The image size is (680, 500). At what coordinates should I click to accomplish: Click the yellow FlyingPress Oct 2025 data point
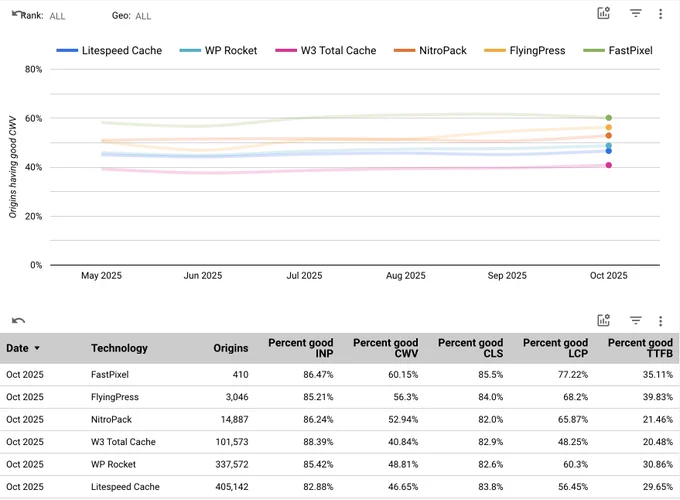click(x=608, y=127)
